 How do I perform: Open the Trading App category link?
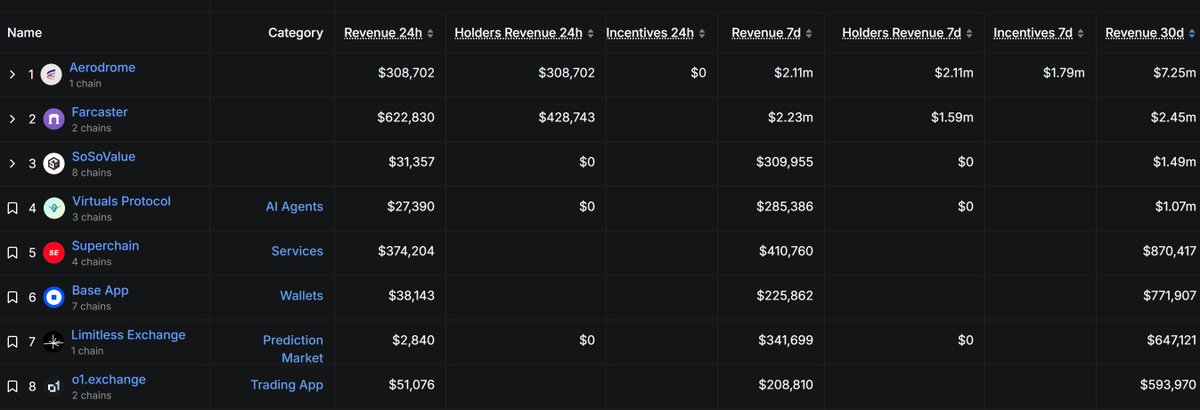coord(287,385)
